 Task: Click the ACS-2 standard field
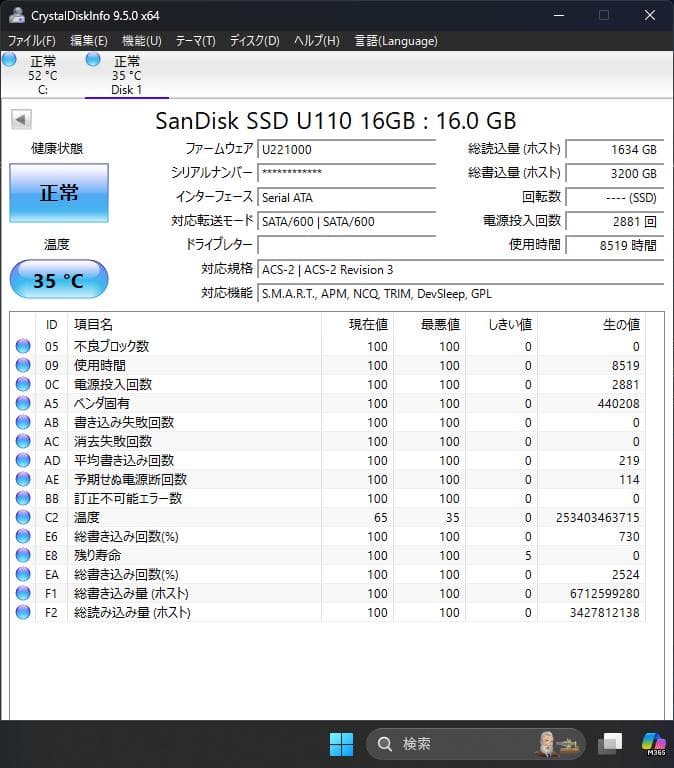pyautogui.click(x=460, y=269)
